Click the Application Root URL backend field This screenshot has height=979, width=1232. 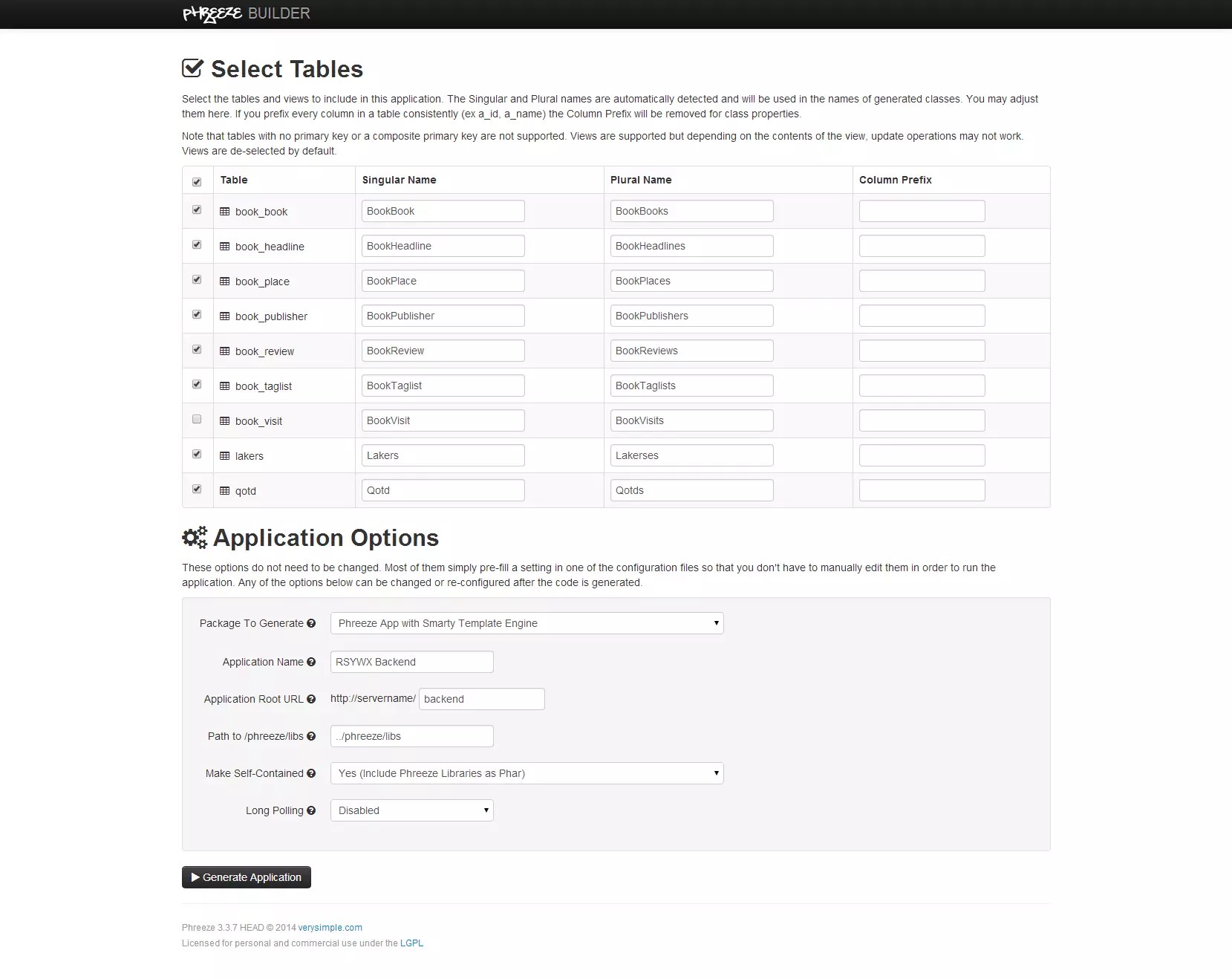[481, 699]
